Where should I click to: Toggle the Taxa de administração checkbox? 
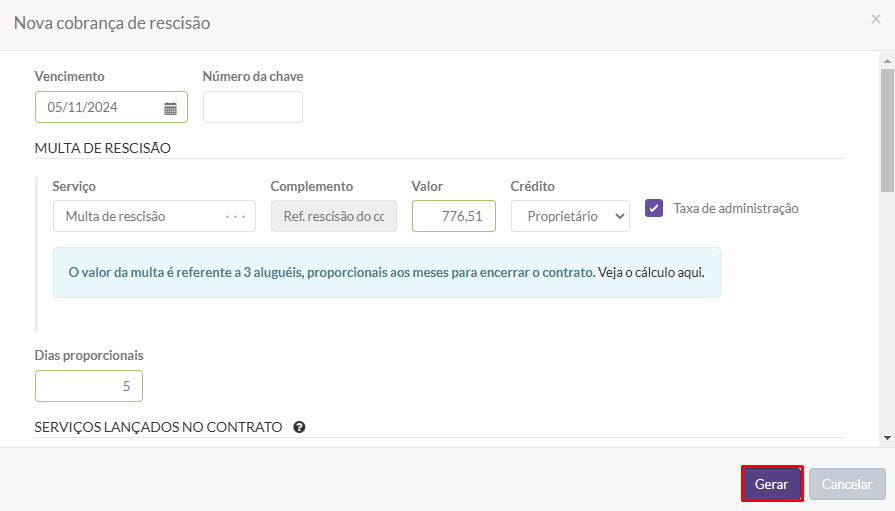coord(654,208)
